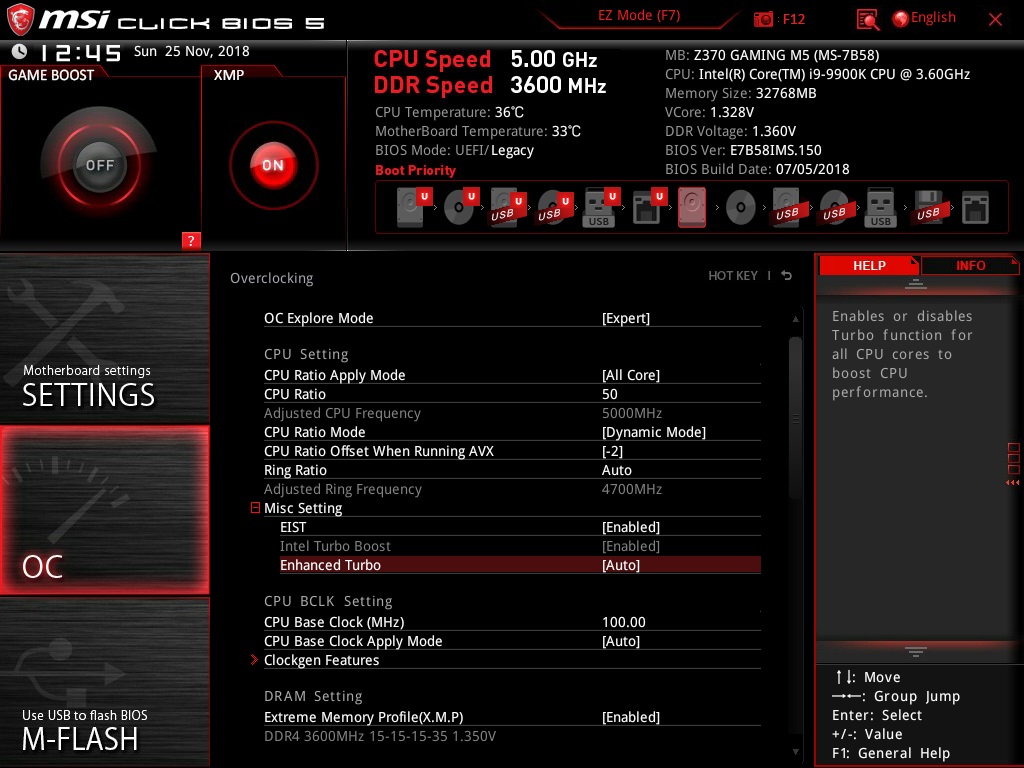Edit the CPU Ratio value 50

609,394
